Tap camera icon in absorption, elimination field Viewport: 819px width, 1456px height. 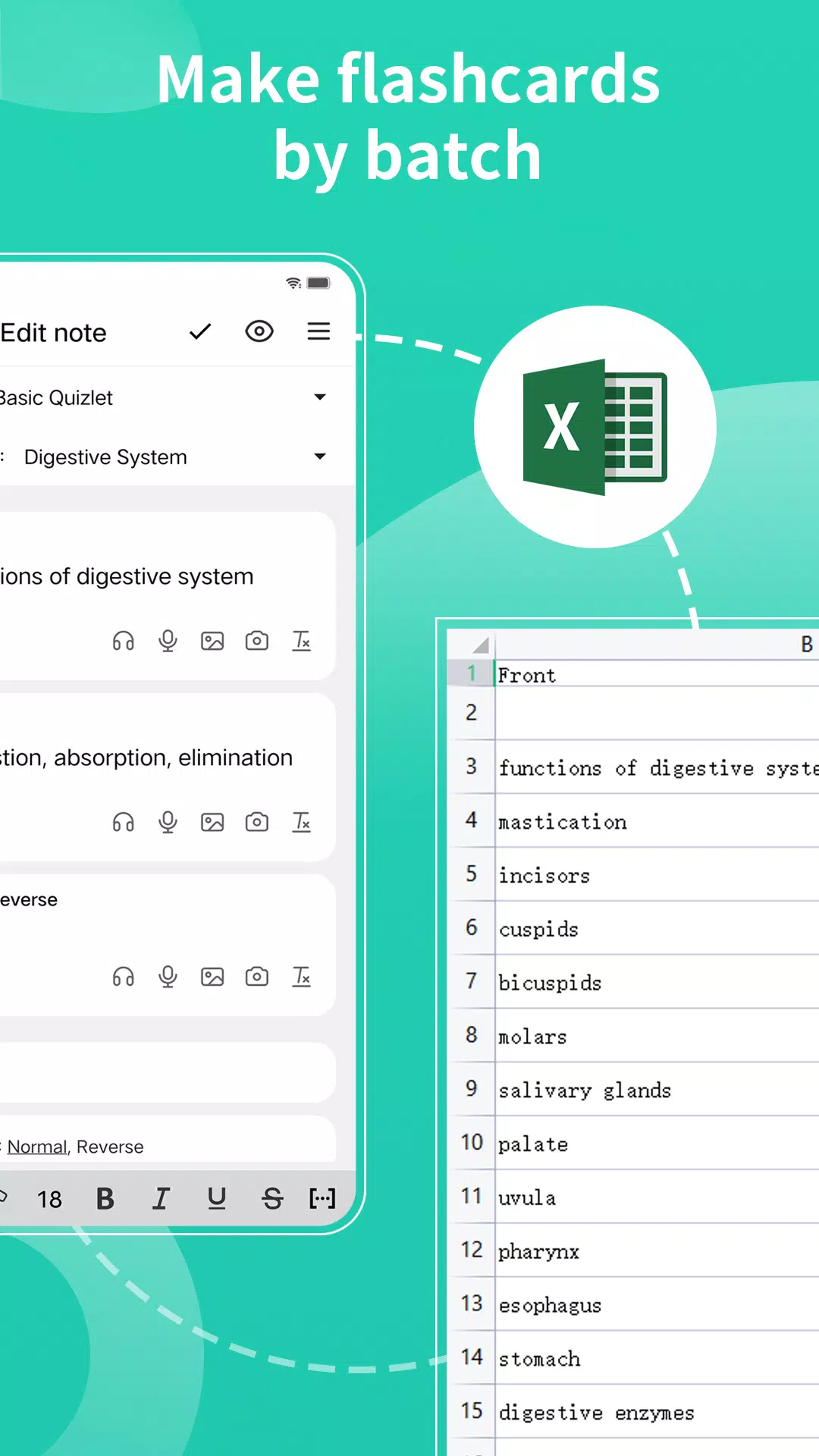click(257, 823)
